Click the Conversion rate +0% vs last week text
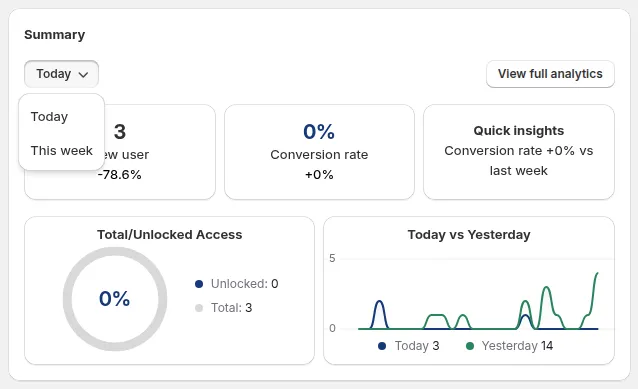The height and width of the screenshot is (389, 638). pyautogui.click(x=519, y=161)
